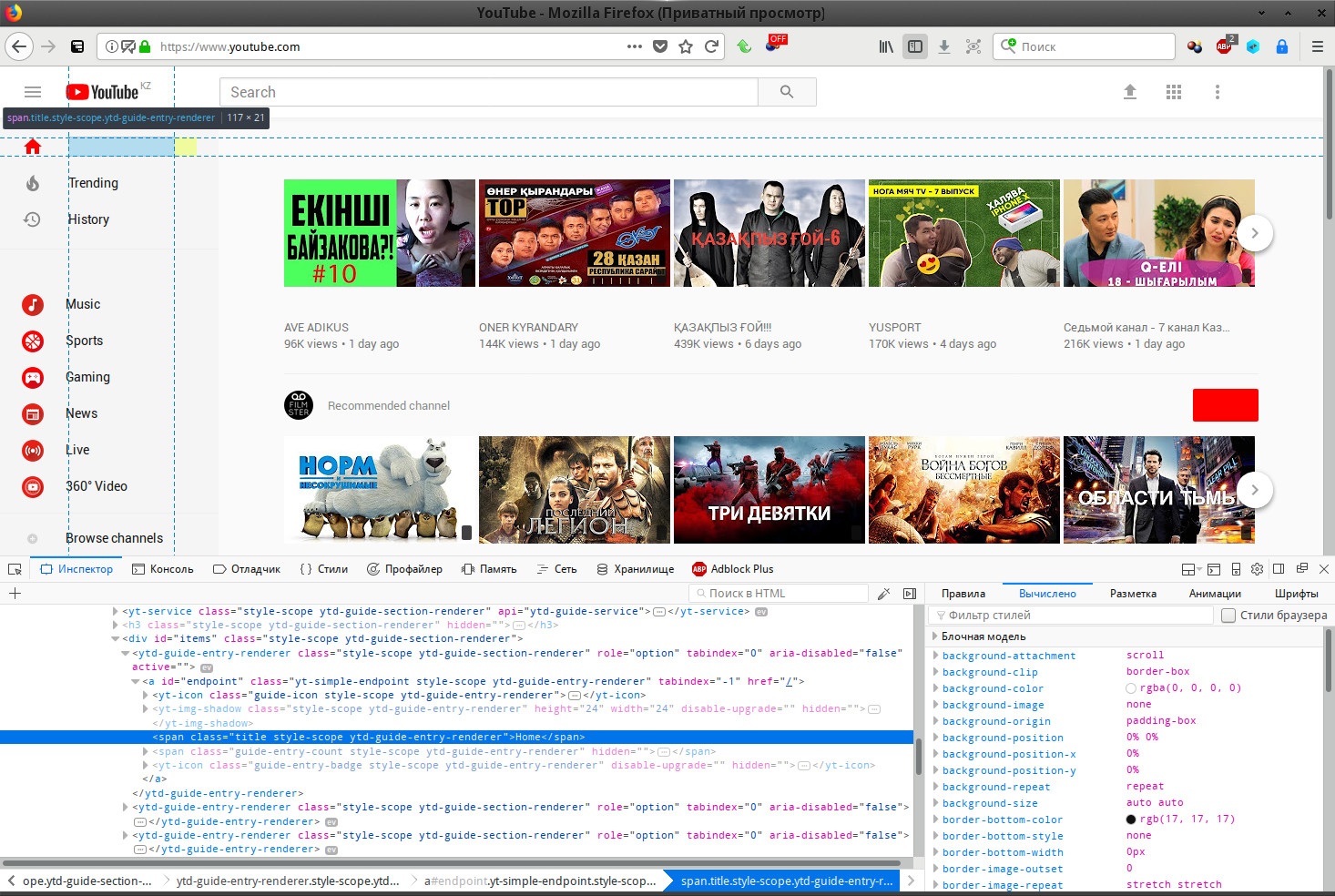The width and height of the screenshot is (1335, 896).
Task: Click the Sports channel icon
Action: point(33,341)
